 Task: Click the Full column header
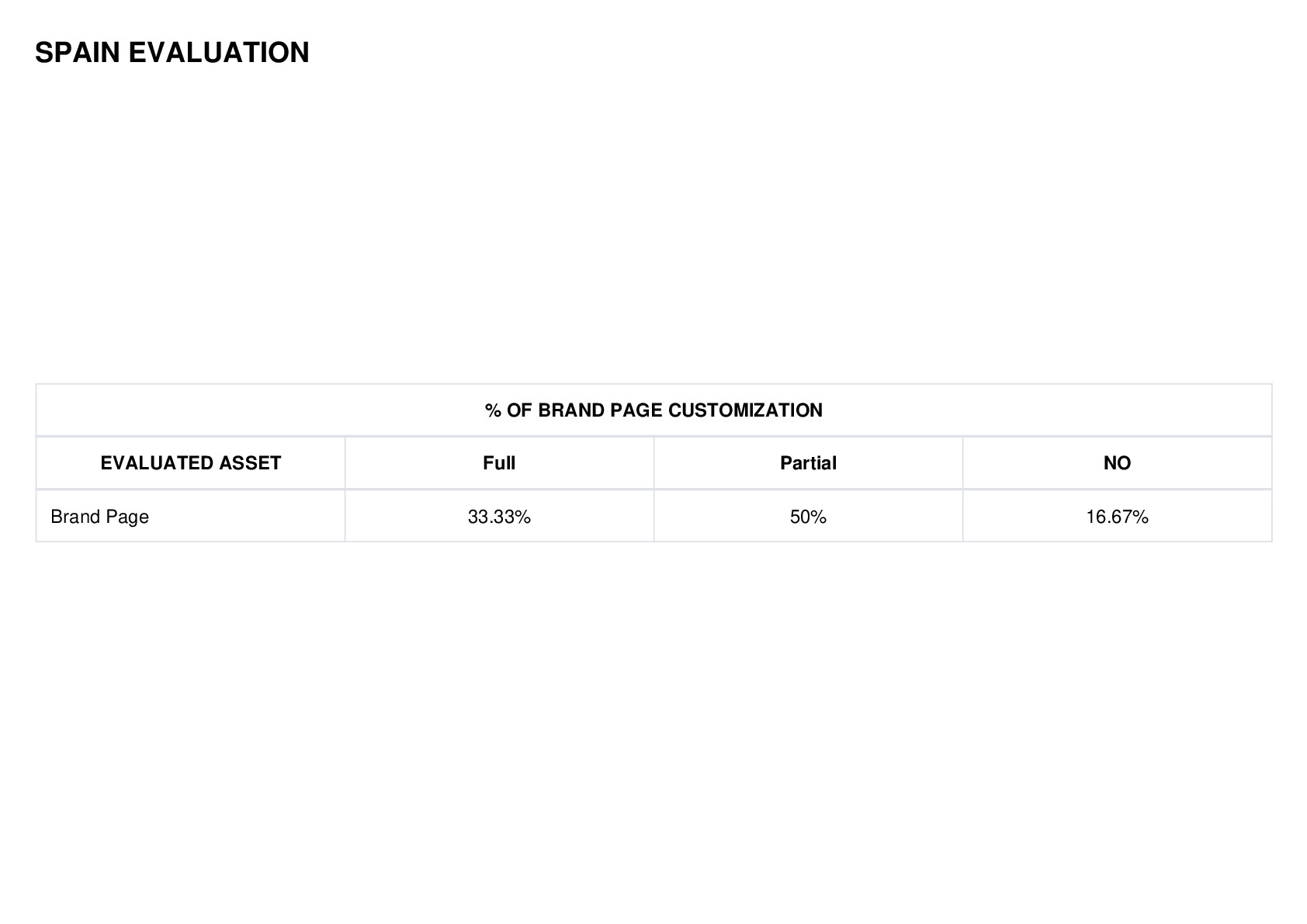[x=499, y=463]
